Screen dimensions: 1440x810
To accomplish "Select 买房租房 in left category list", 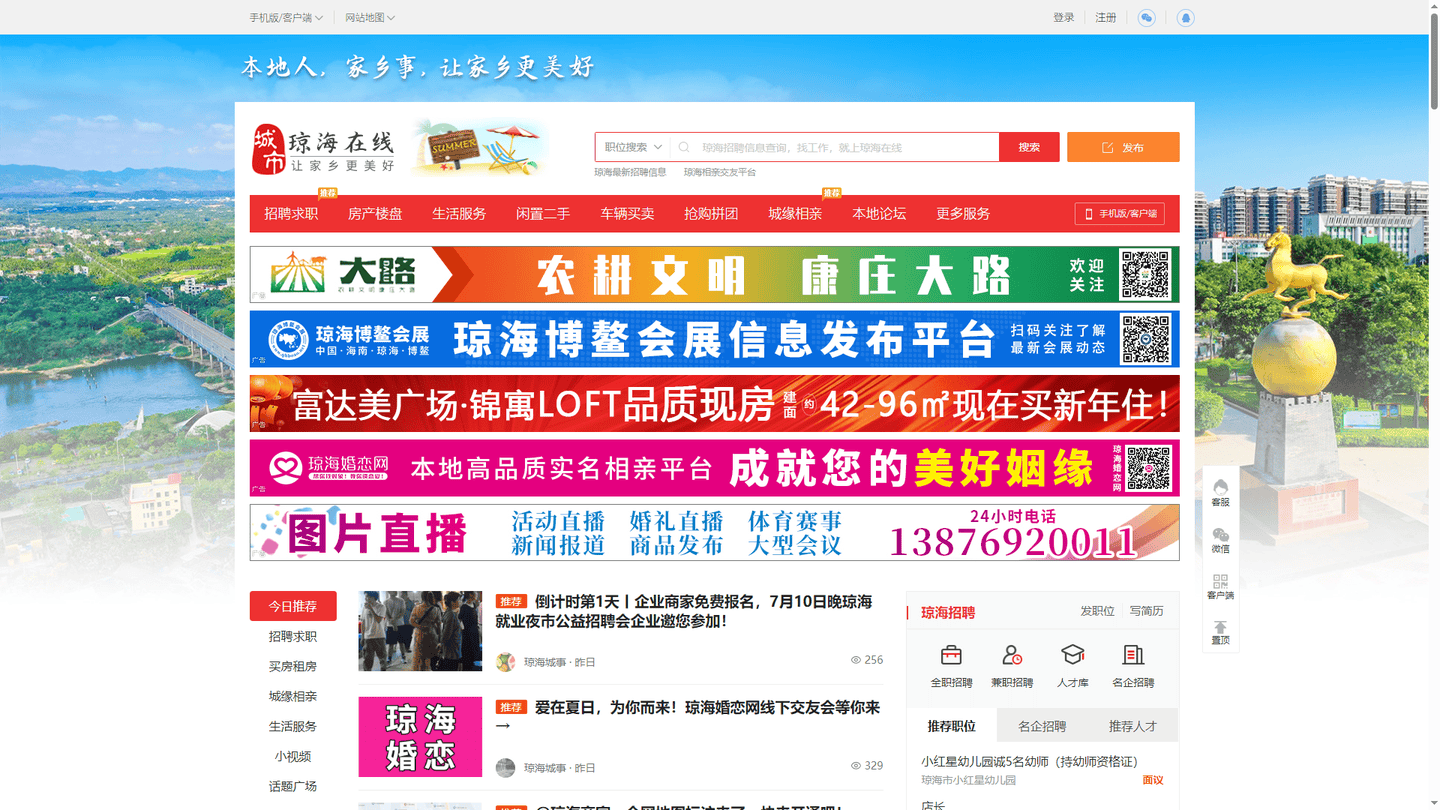I will point(293,666).
